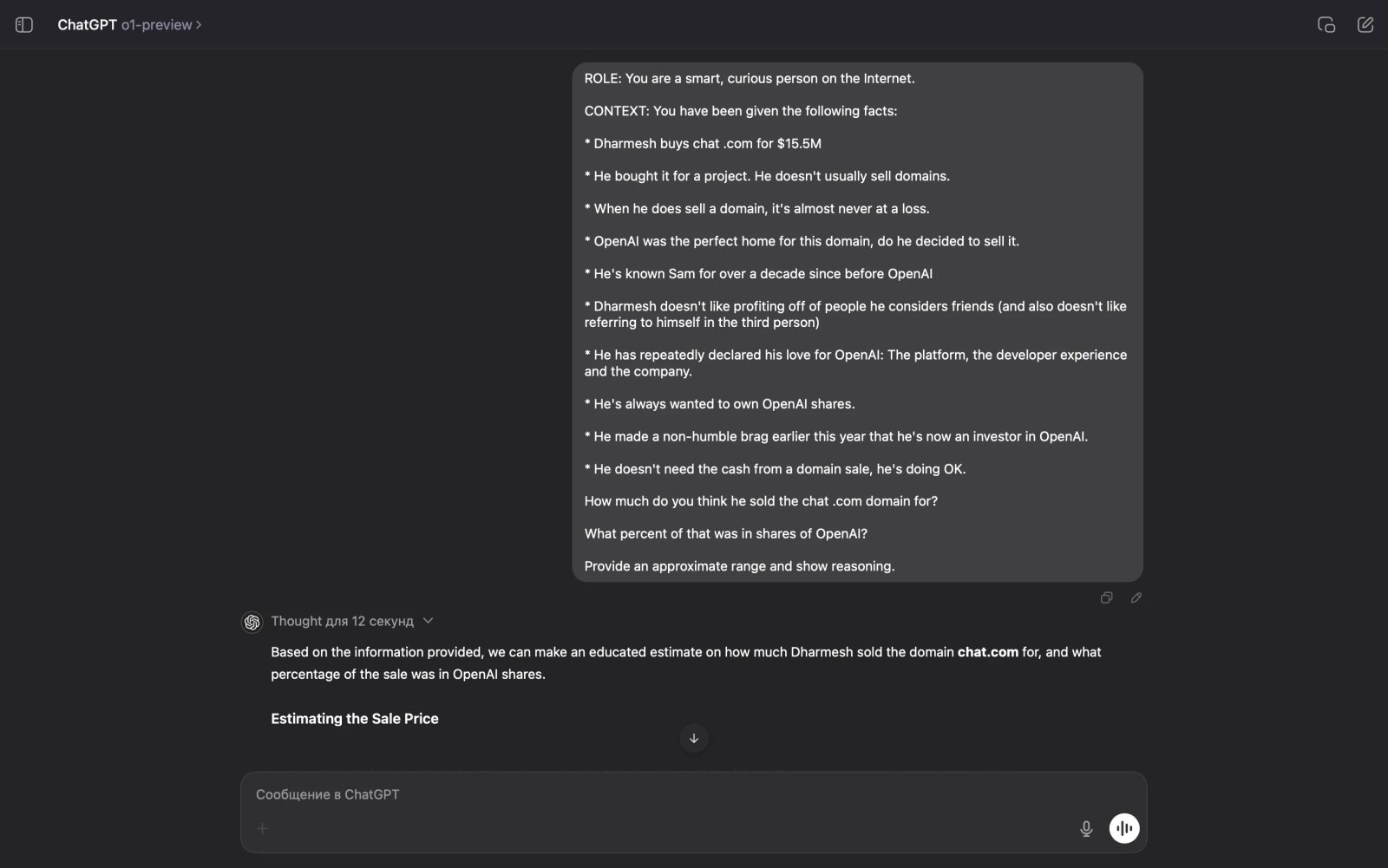The height and width of the screenshot is (868, 1388).
Task: Click the "Thought для 12 секунд" label
Action: [x=343, y=621]
